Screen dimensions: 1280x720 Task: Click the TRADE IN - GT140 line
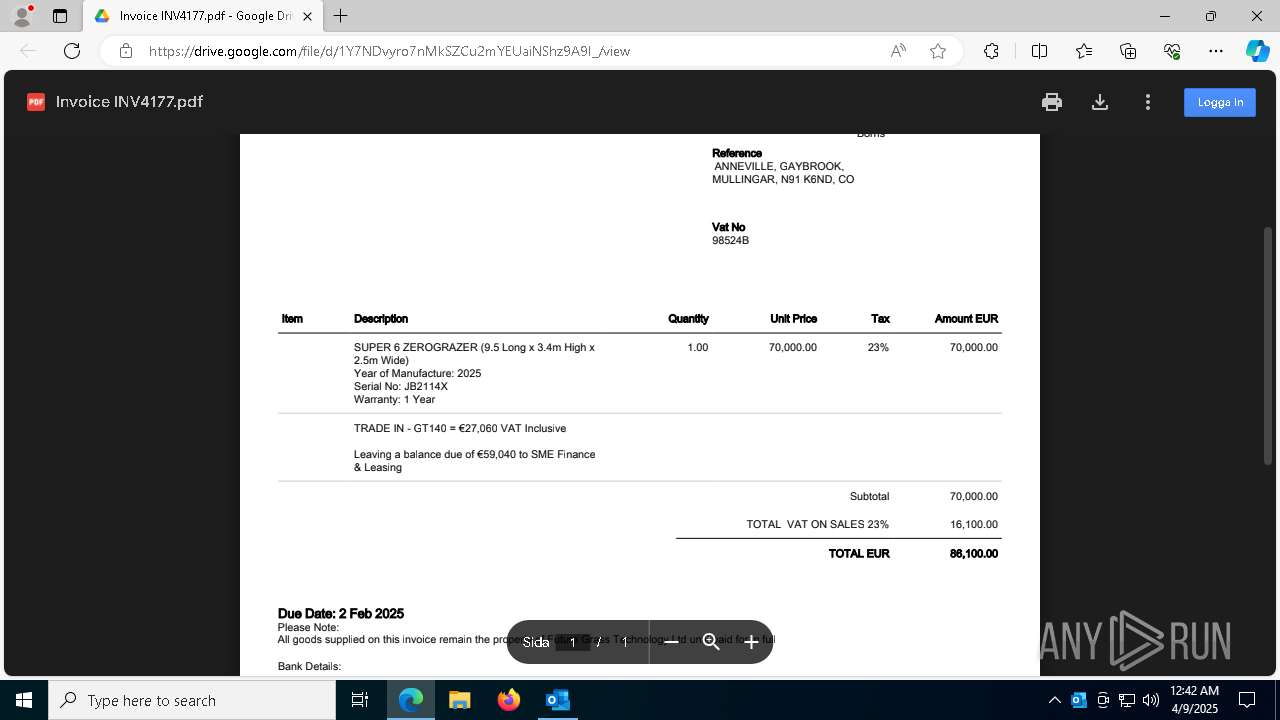[x=460, y=428]
